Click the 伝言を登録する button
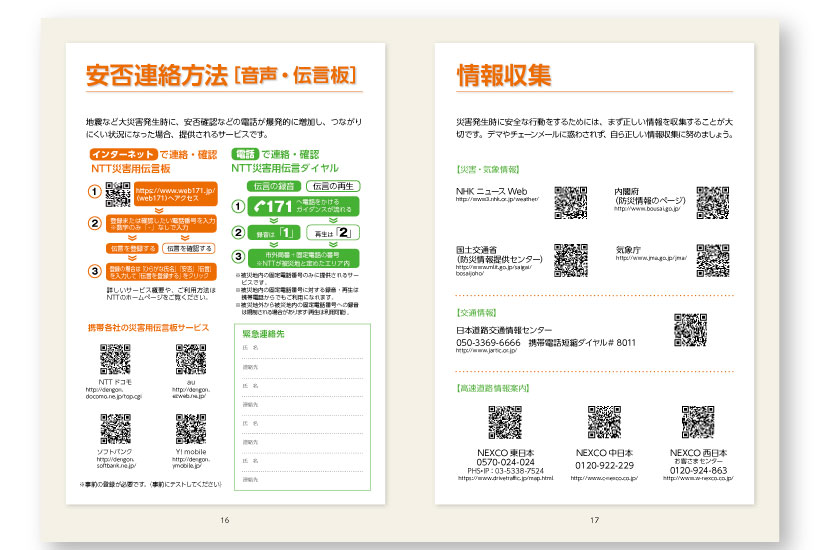The height and width of the screenshot is (550, 820). tap(134, 248)
